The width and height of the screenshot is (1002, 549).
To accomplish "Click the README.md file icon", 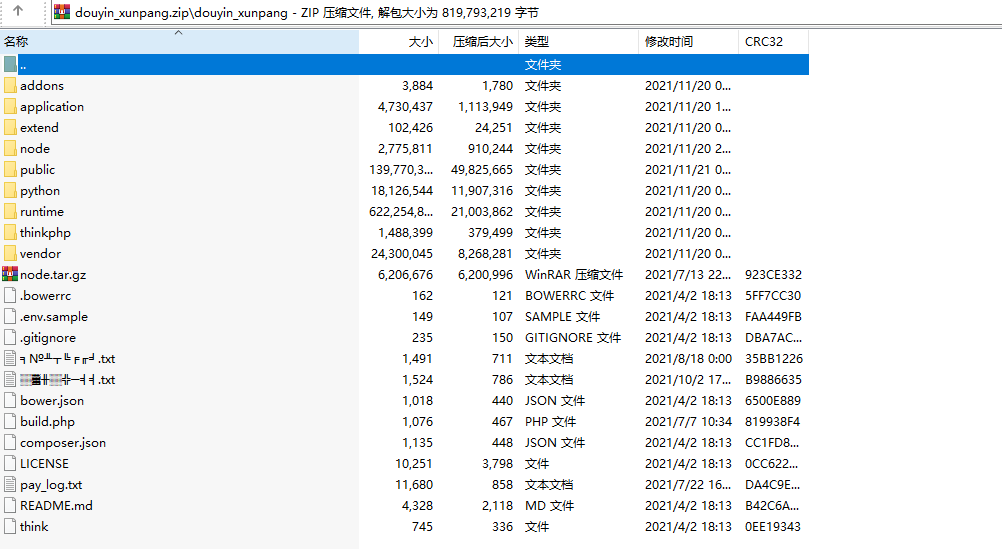I will pos(10,506).
